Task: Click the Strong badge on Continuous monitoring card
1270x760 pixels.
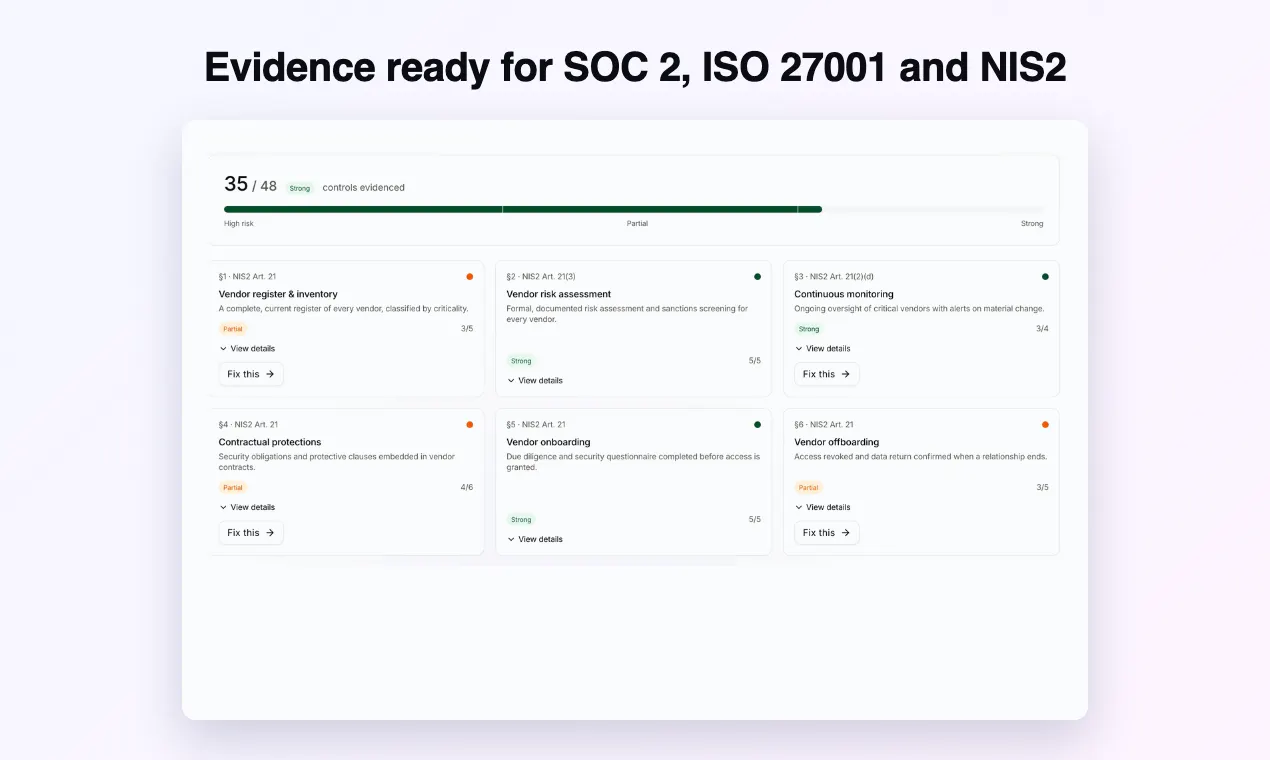Action: click(809, 329)
